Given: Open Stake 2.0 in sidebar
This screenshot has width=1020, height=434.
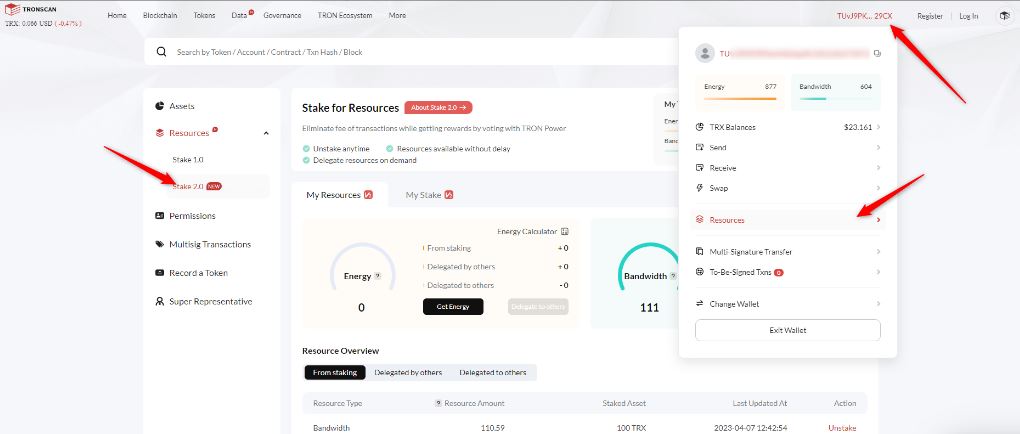Looking at the screenshot, I should pyautogui.click(x=188, y=186).
